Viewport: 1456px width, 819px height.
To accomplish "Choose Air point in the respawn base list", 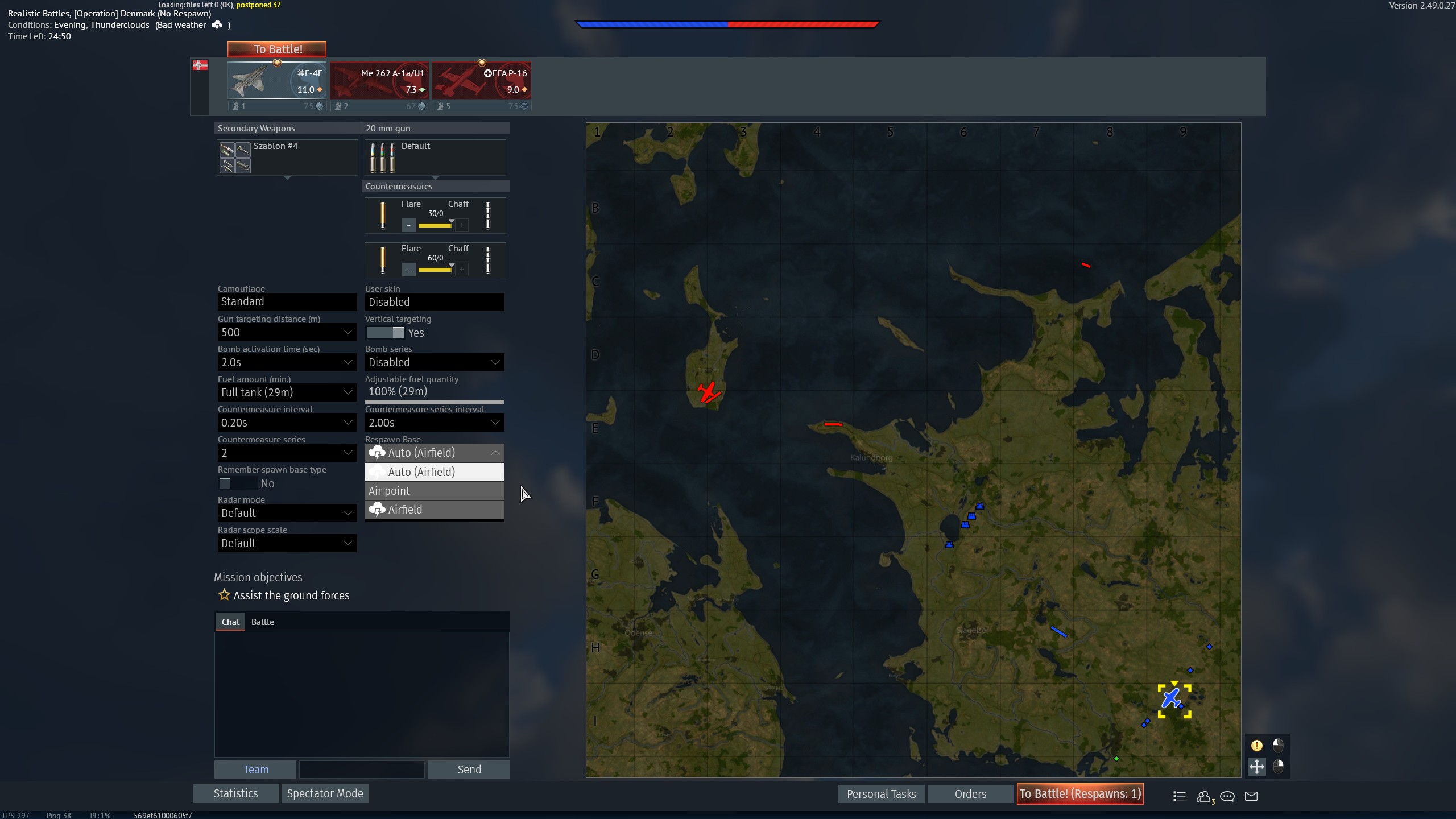I will click(x=435, y=491).
